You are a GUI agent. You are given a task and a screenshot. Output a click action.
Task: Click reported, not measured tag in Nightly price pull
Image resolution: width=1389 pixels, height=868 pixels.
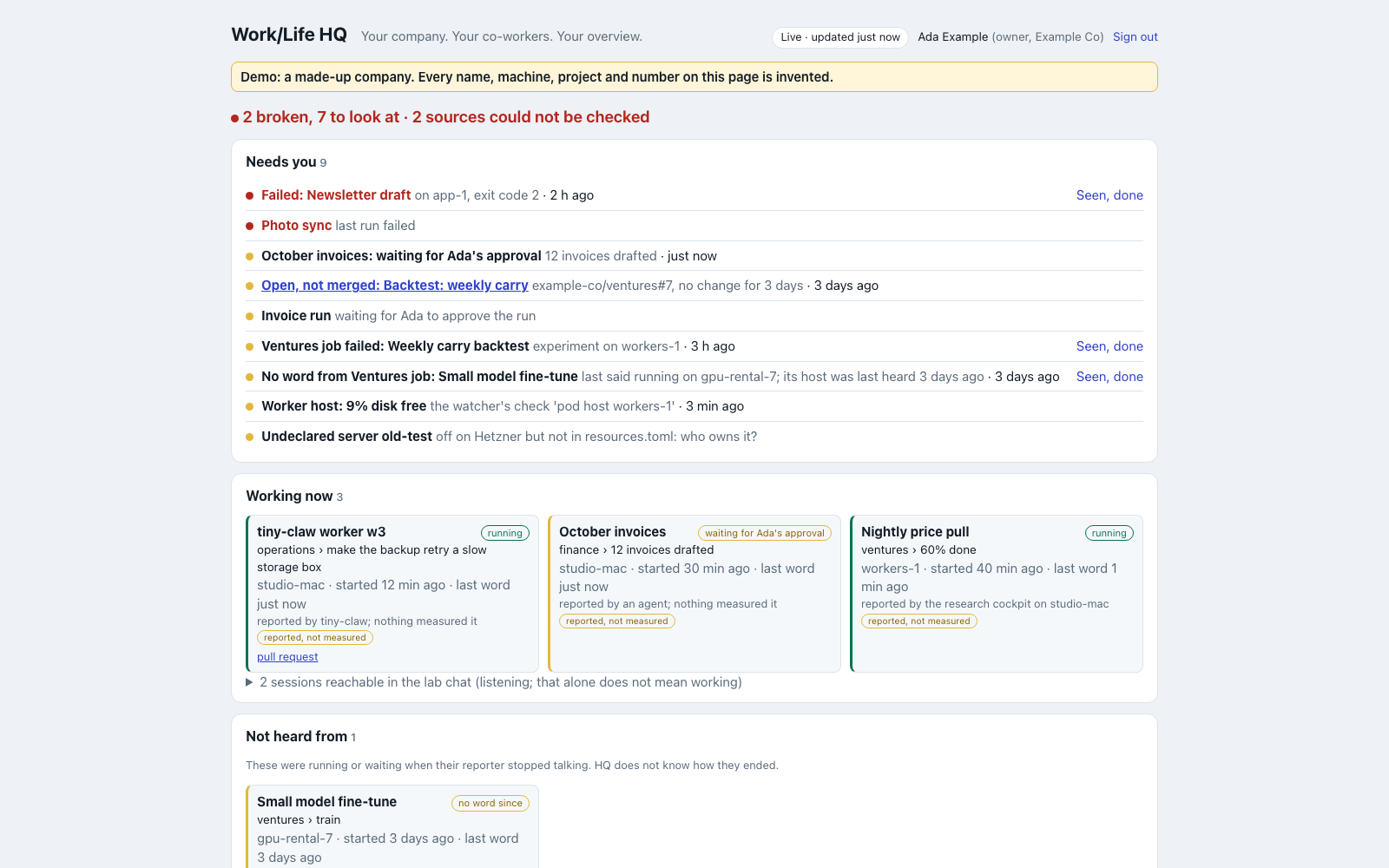[x=919, y=621]
